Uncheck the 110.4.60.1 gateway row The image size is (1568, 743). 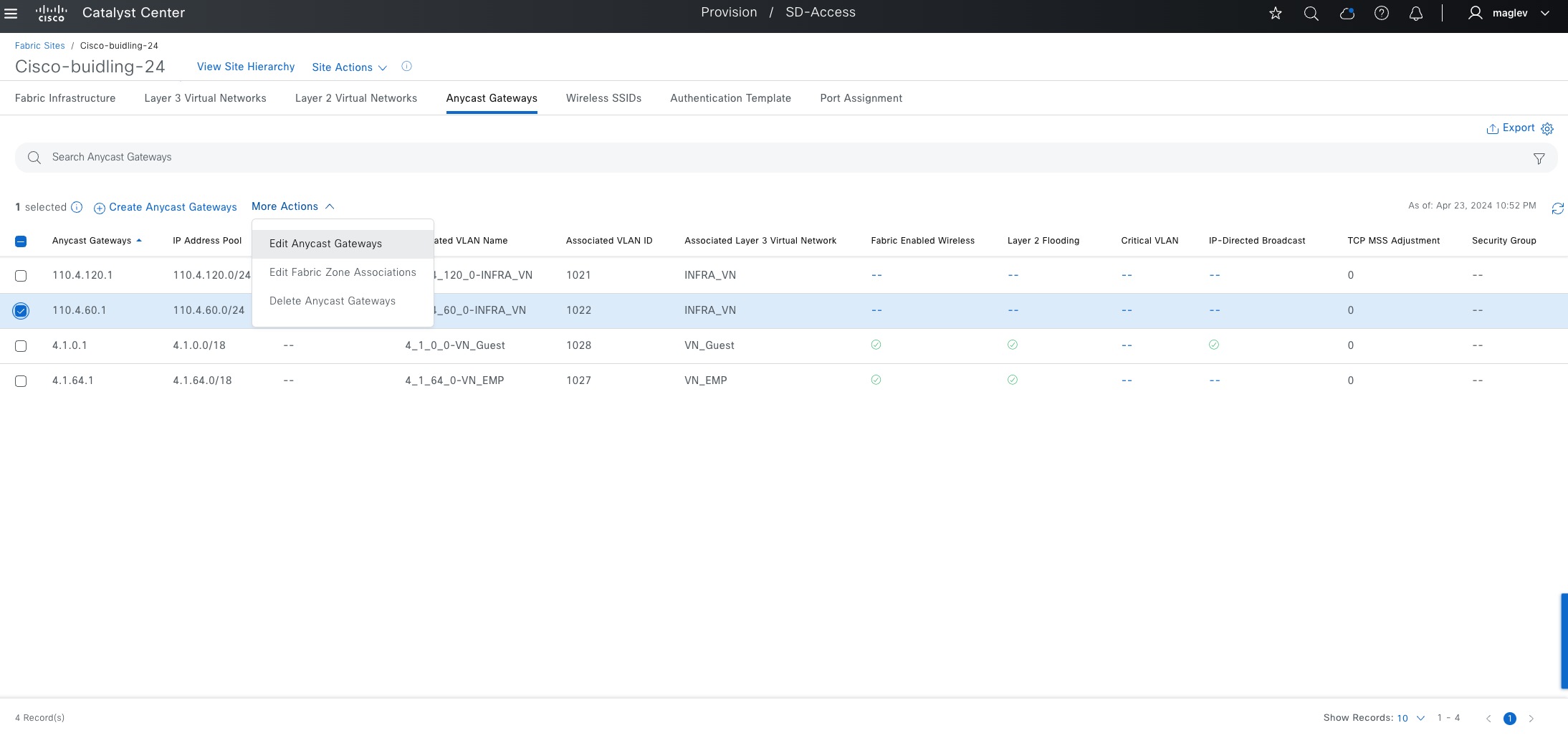tap(21, 311)
